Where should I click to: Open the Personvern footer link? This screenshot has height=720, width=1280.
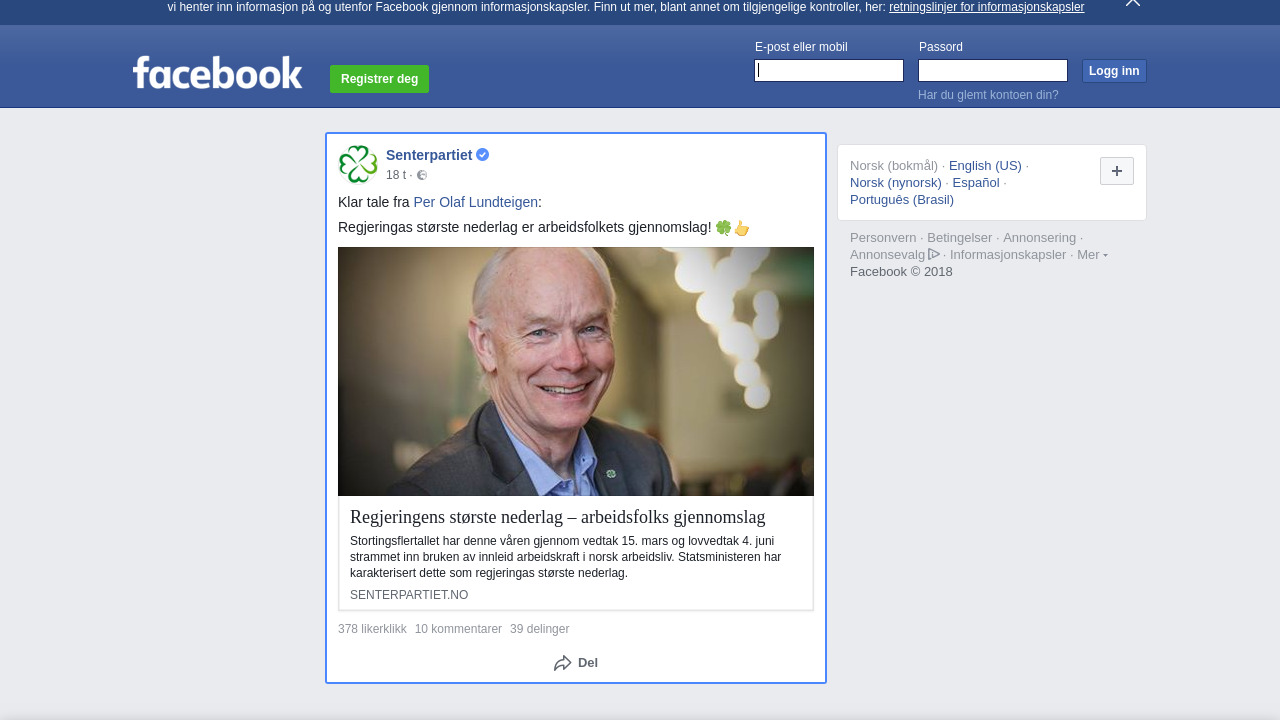tap(883, 238)
